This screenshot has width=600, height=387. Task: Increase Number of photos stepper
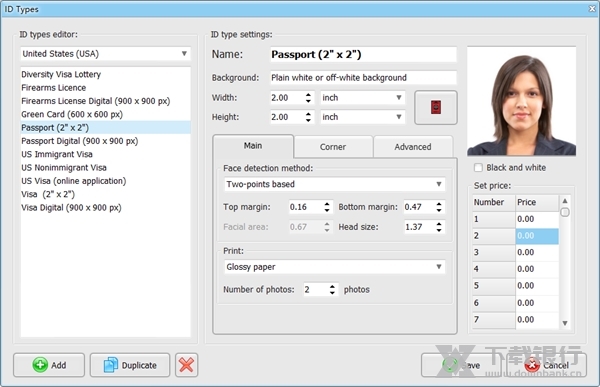tap(333, 286)
